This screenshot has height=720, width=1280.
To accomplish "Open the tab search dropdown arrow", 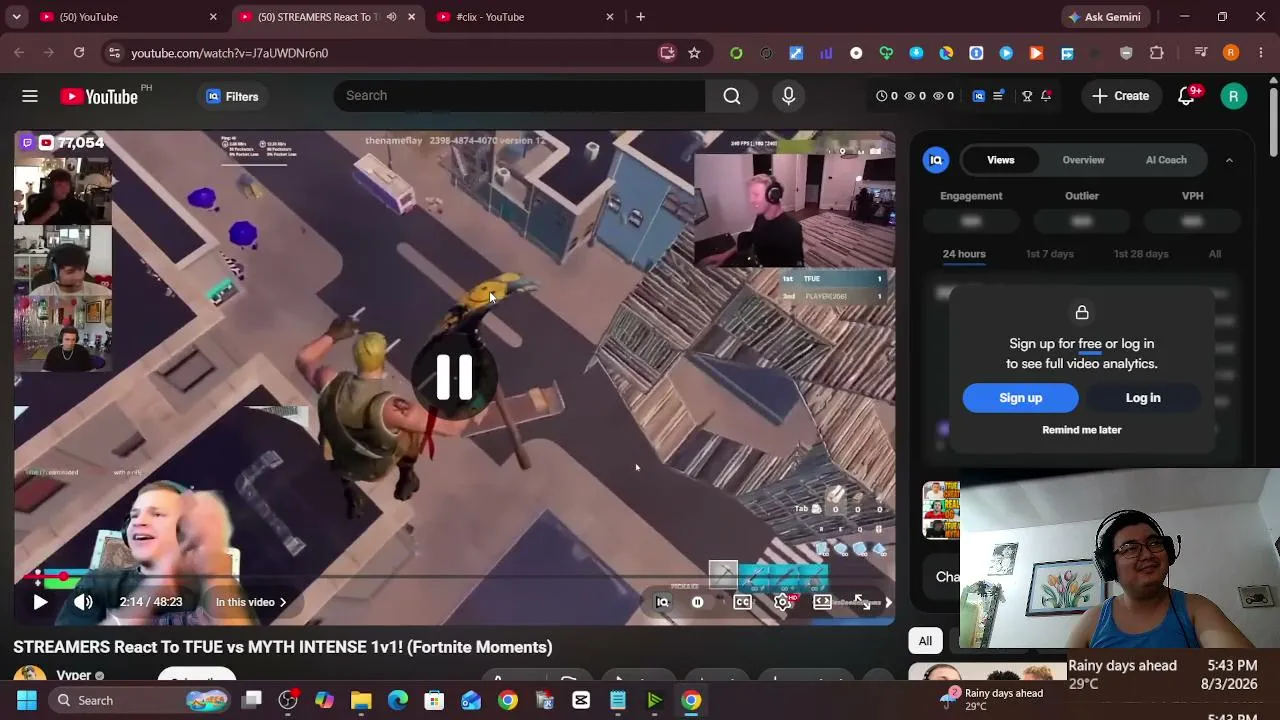I will click(16, 17).
